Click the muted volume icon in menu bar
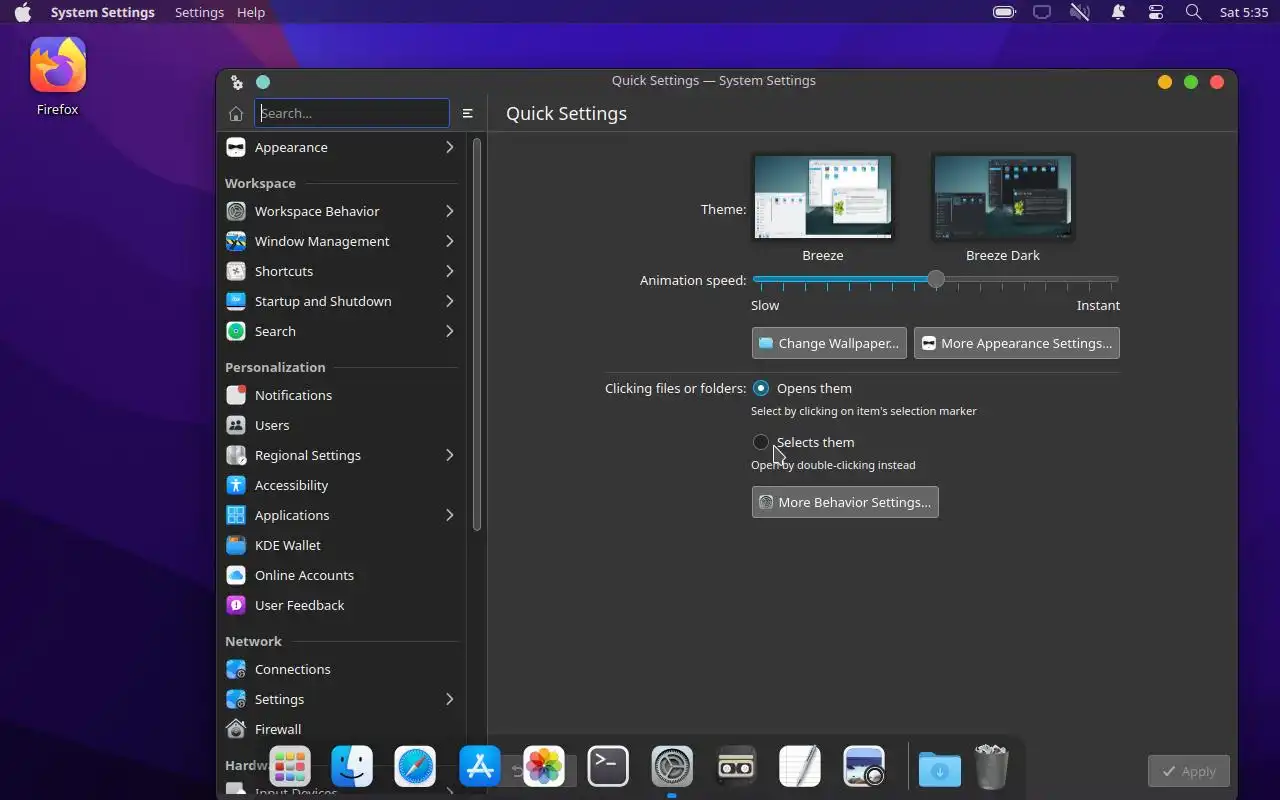The image size is (1280, 800). 1080,12
